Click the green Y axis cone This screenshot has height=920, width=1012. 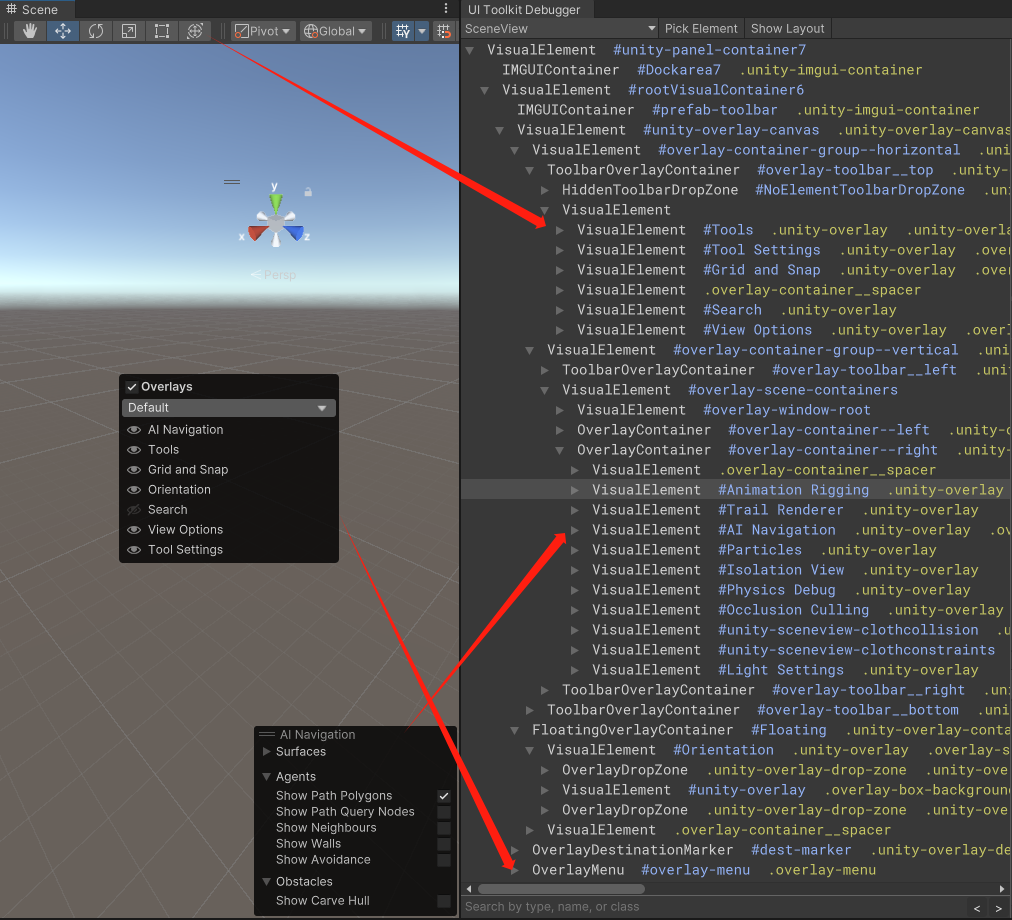point(276,203)
